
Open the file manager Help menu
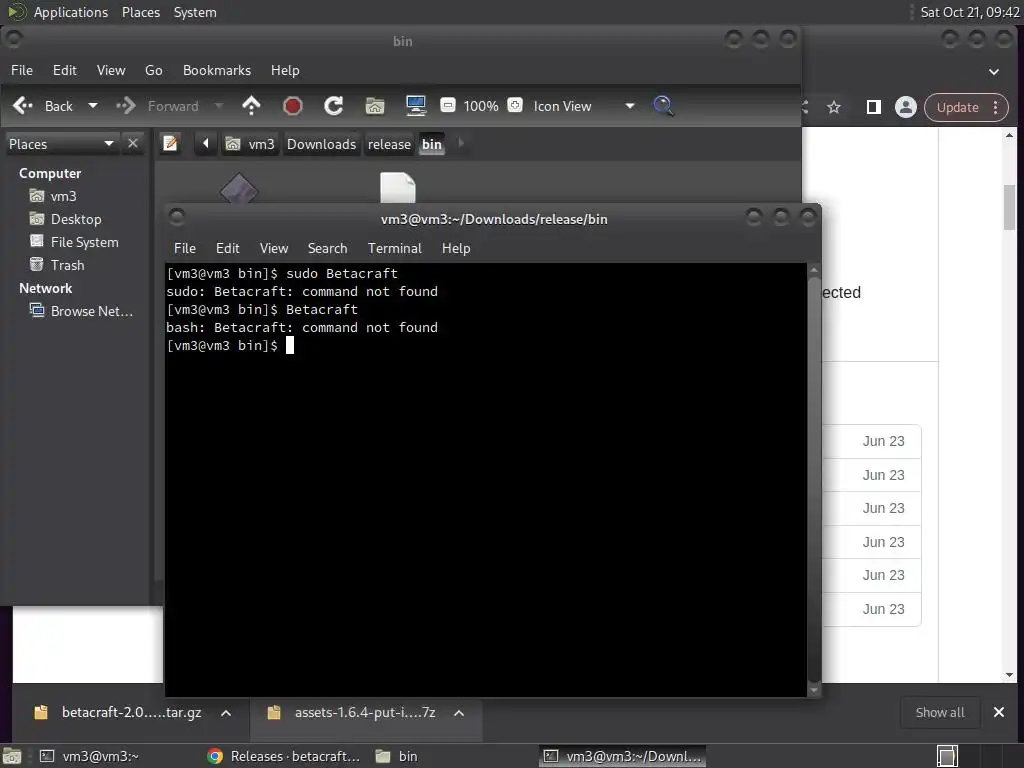pyautogui.click(x=285, y=70)
